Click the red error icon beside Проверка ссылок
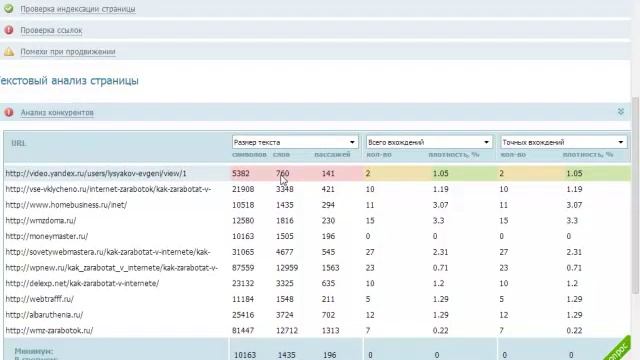Viewport: 640px width, 360px height. (9, 30)
